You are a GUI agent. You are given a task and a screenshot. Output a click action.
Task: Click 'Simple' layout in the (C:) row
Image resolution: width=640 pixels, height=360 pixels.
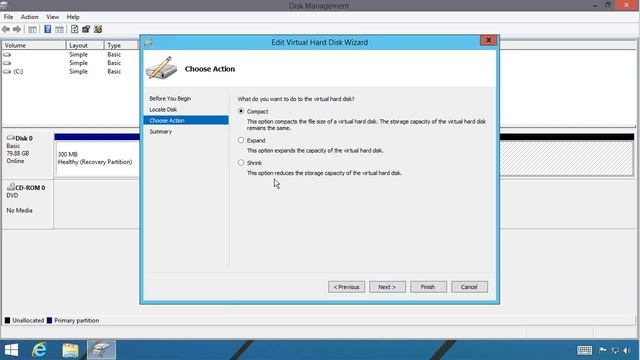pos(78,71)
